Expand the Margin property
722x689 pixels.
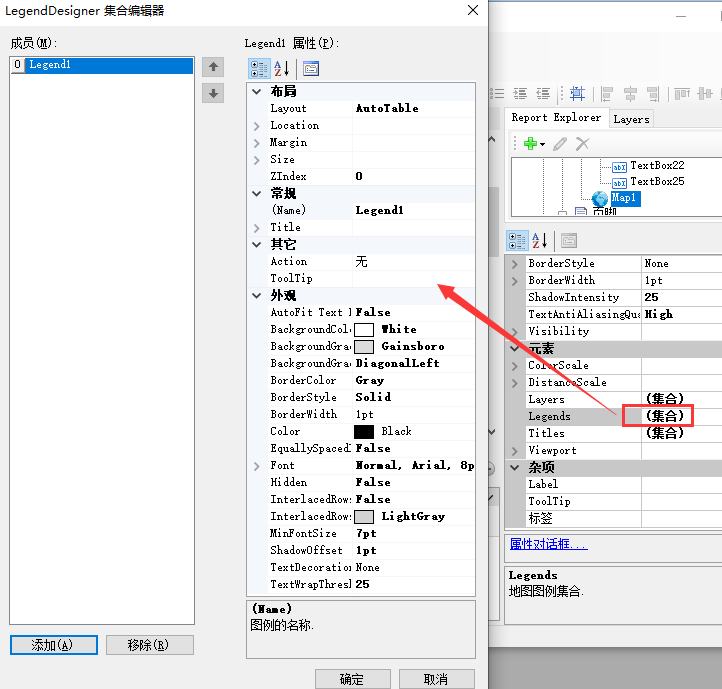click(x=256, y=143)
